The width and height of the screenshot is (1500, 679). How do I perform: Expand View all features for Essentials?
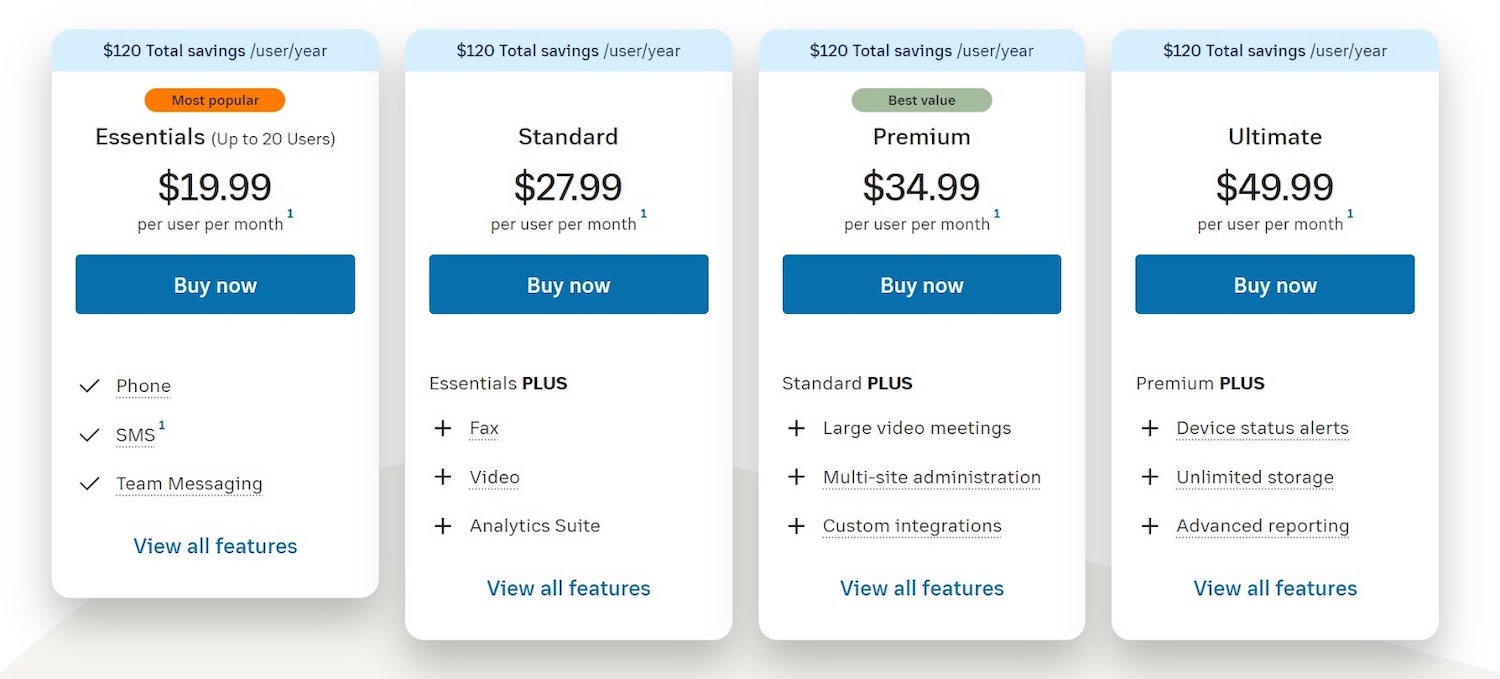[215, 546]
